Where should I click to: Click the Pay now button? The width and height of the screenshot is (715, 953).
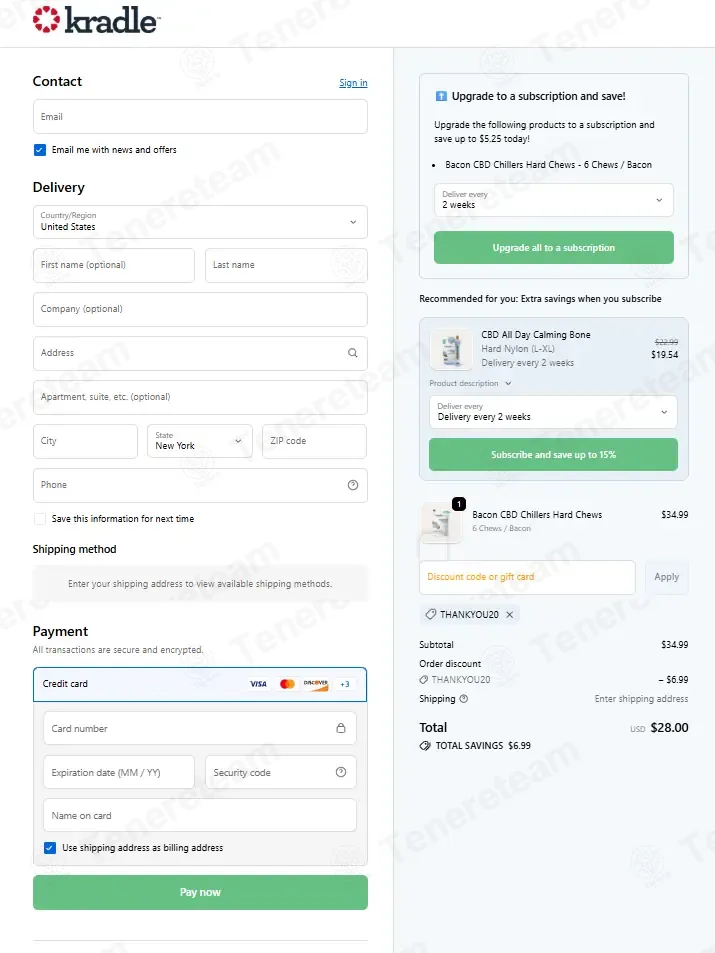tap(200, 892)
